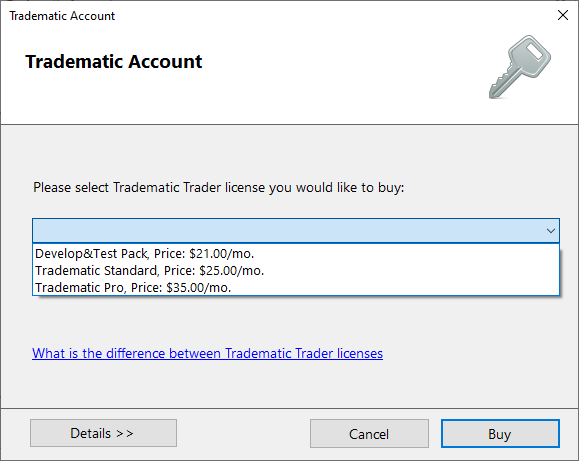
Task: Cancel the license purchase
Action: pyautogui.click(x=369, y=434)
